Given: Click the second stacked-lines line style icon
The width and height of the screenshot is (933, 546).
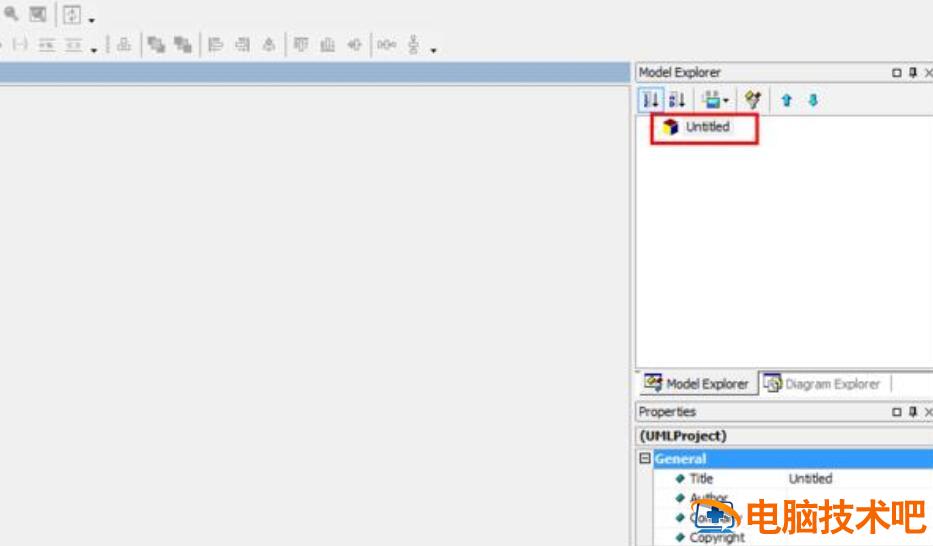Looking at the screenshot, I should point(73,45).
